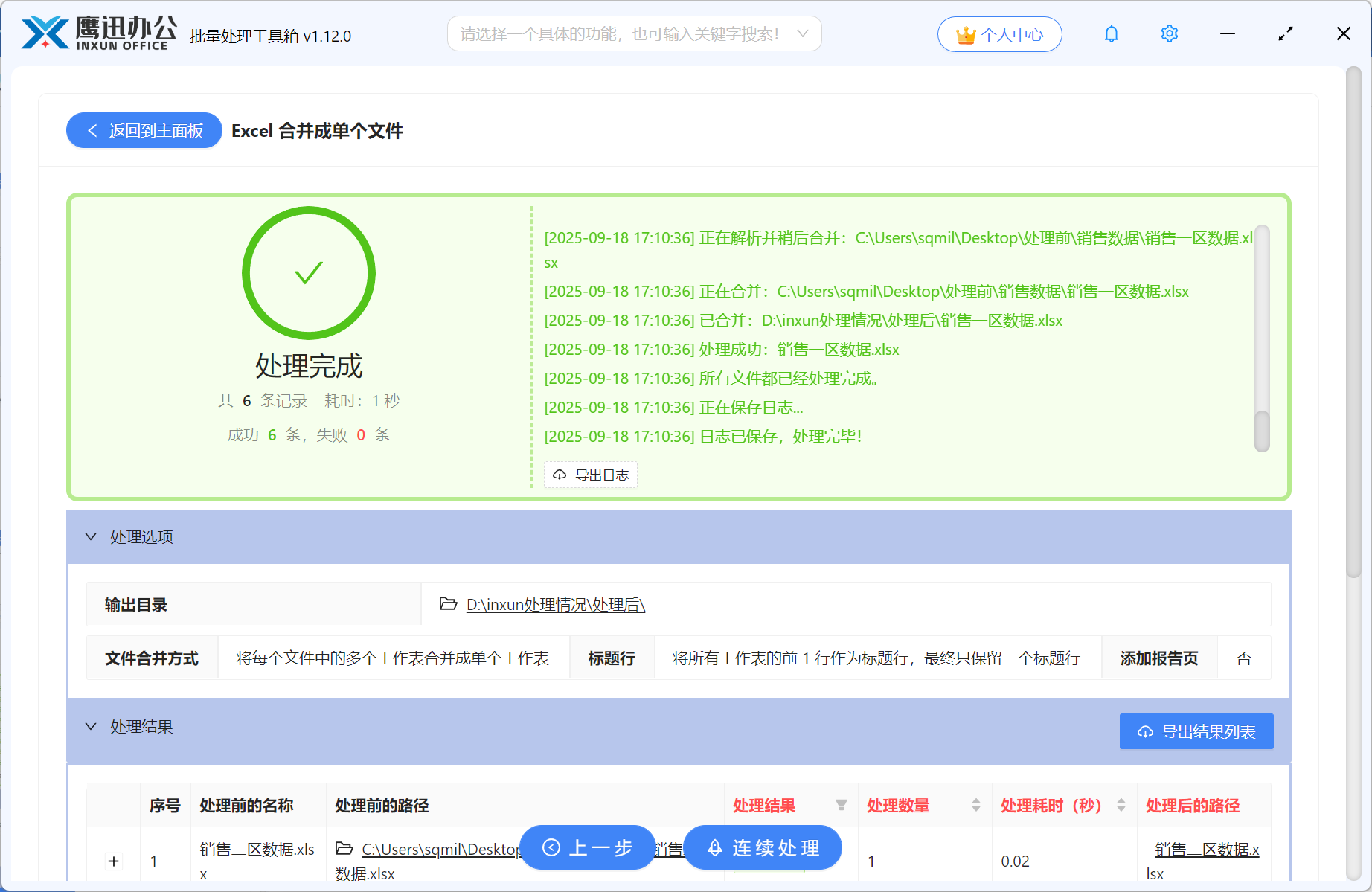Screen dimensions: 1372x892
Task: Export the log with 导出日志
Action: [x=591, y=475]
